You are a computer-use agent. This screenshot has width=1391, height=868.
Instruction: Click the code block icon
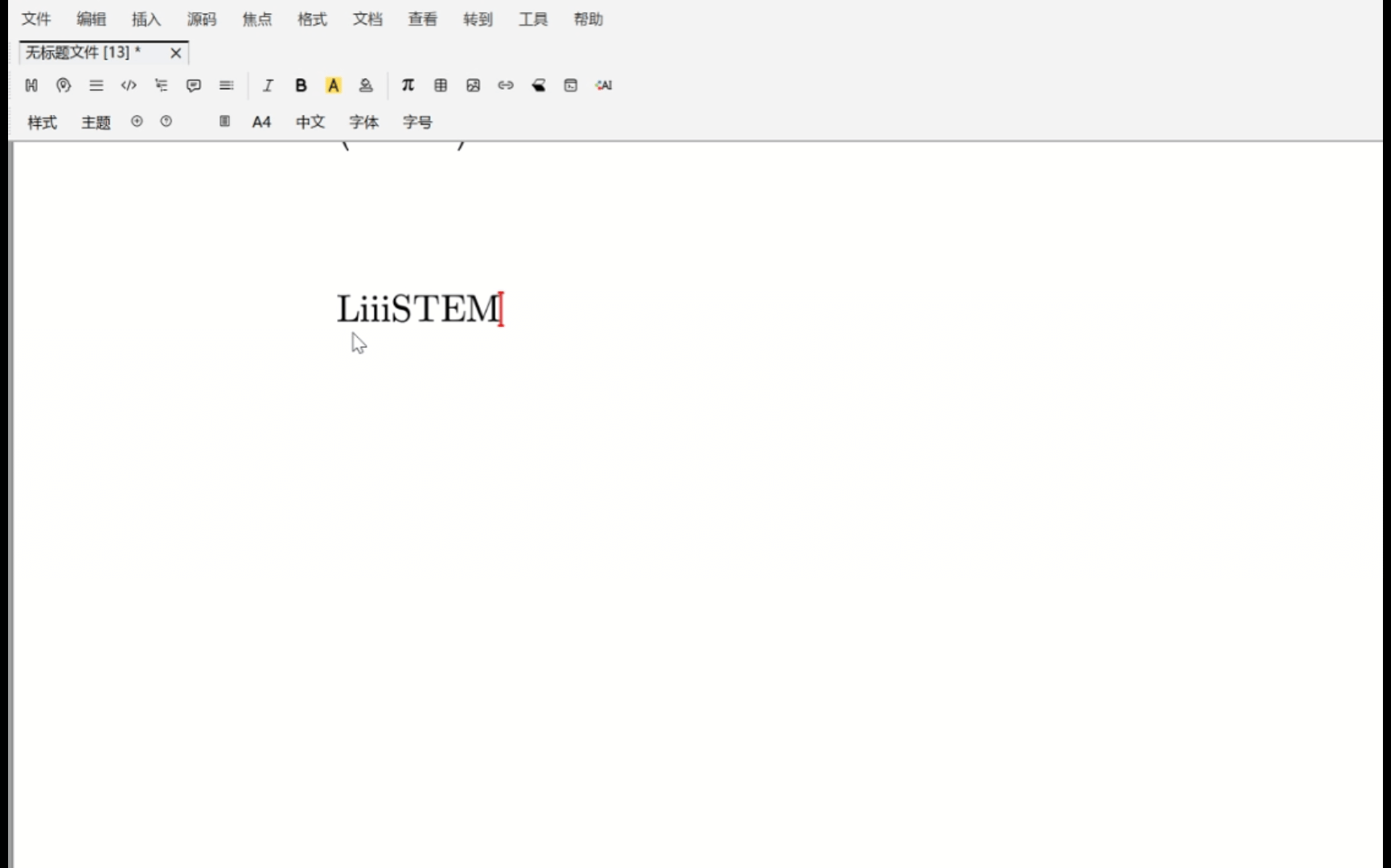[x=129, y=85]
